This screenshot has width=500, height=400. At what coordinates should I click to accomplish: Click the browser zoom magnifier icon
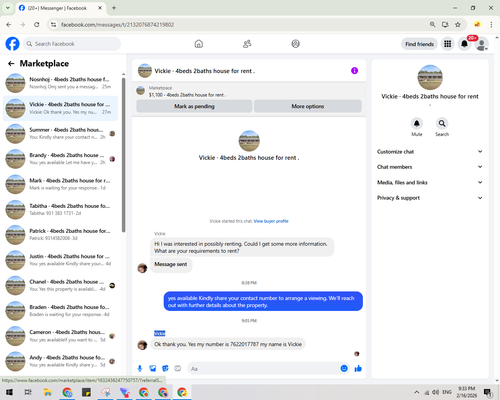click(432, 24)
